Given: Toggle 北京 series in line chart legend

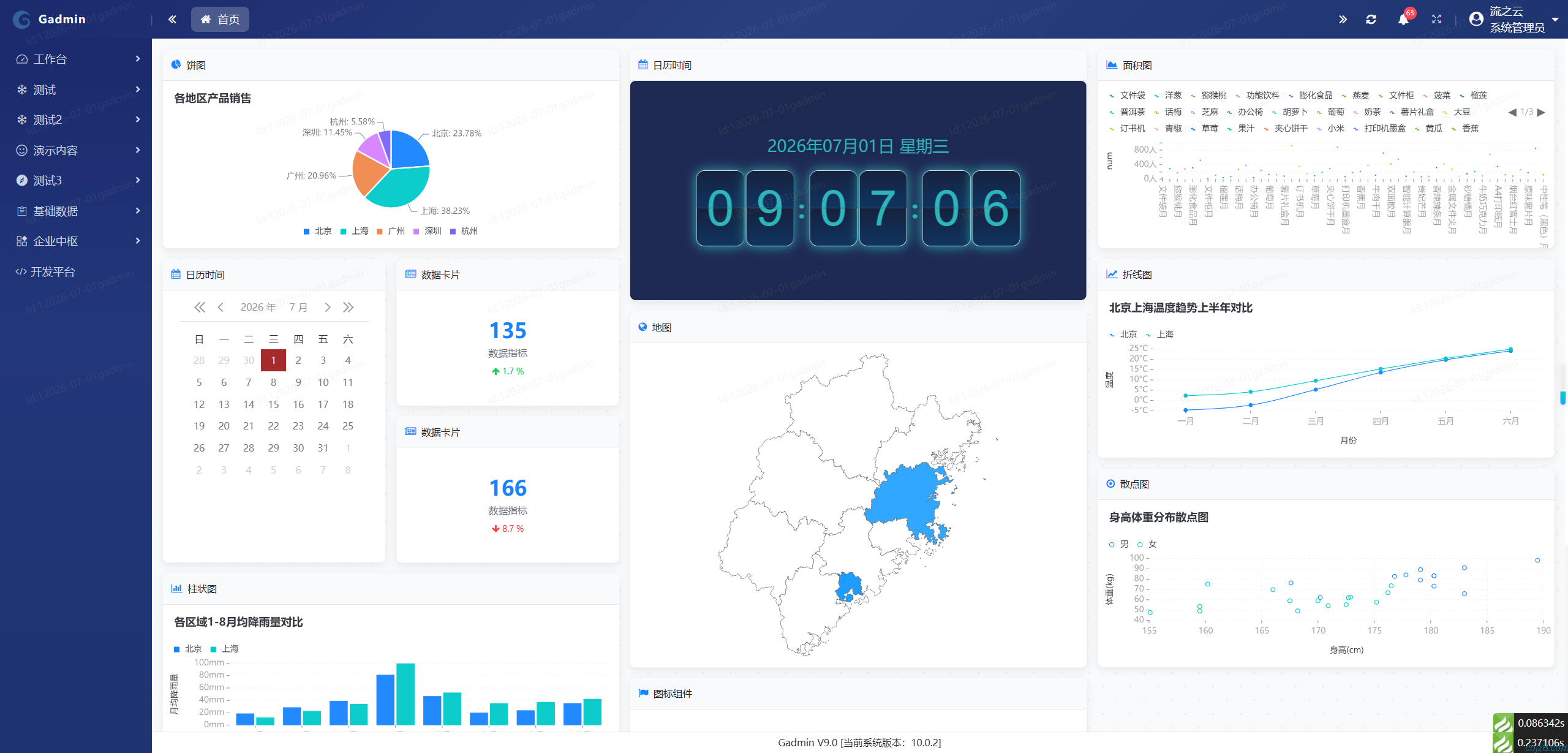Looking at the screenshot, I should 1123,335.
